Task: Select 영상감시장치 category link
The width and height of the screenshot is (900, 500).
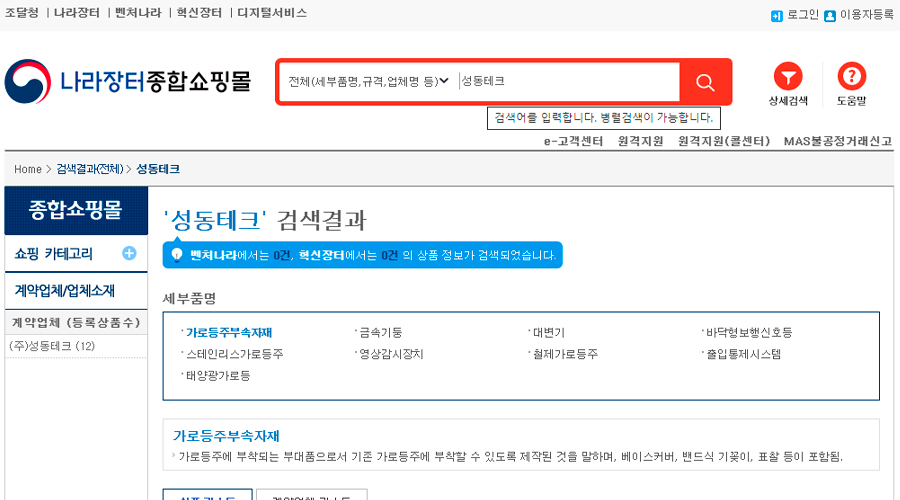Action: click(391, 354)
